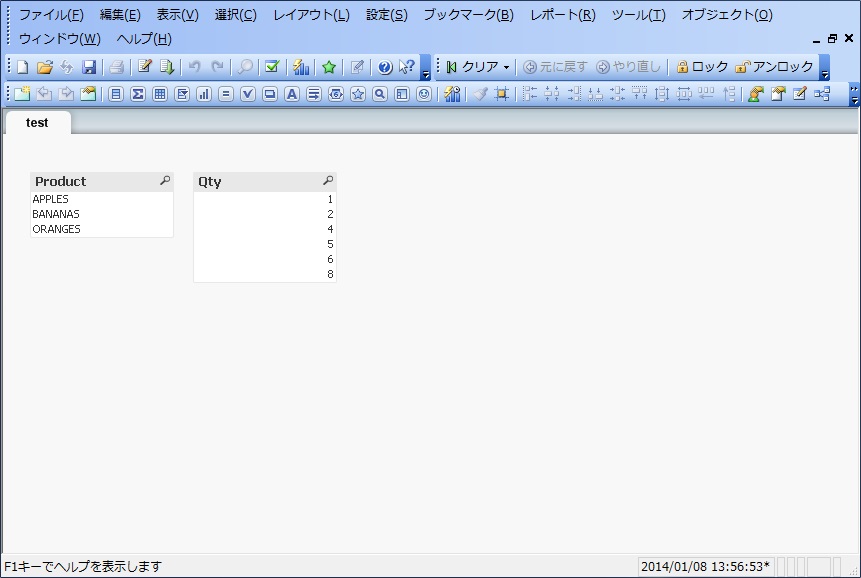Toggle the Design Grid icon

501,94
